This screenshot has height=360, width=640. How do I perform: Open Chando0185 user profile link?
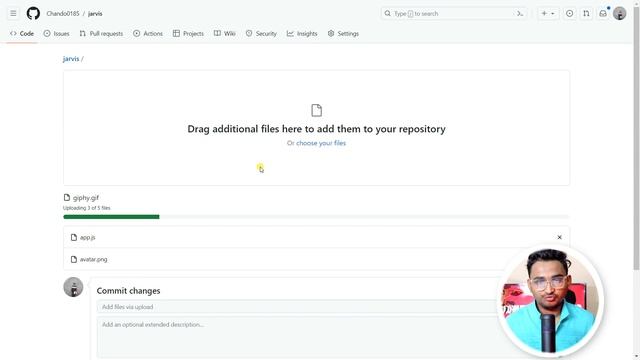(62, 13)
